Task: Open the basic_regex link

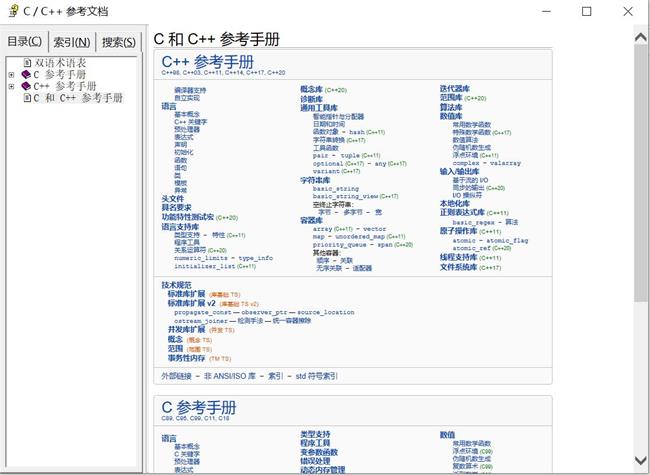Action: coord(473,223)
